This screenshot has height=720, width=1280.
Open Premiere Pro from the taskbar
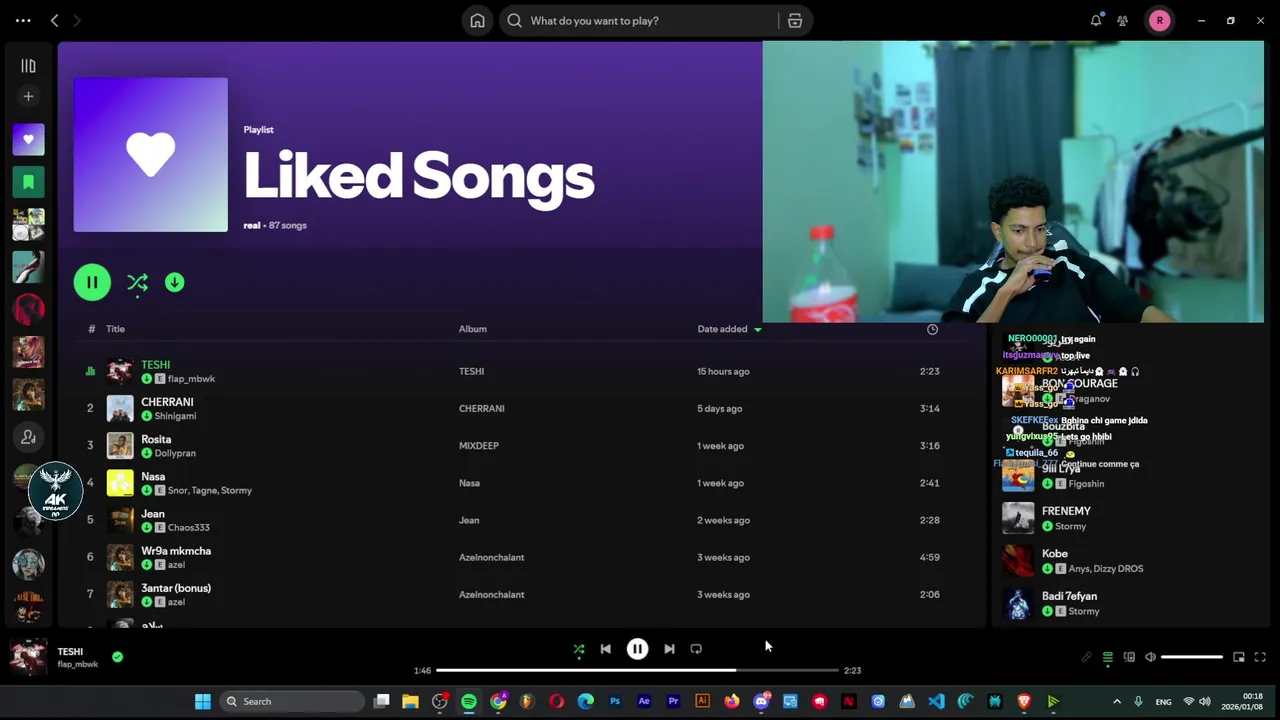pos(673,701)
